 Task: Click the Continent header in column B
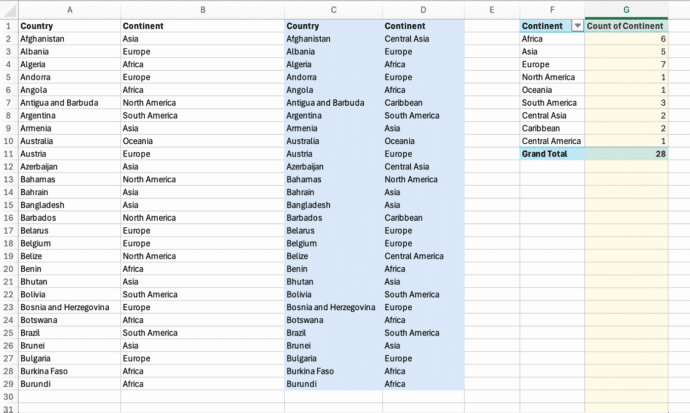146,25
